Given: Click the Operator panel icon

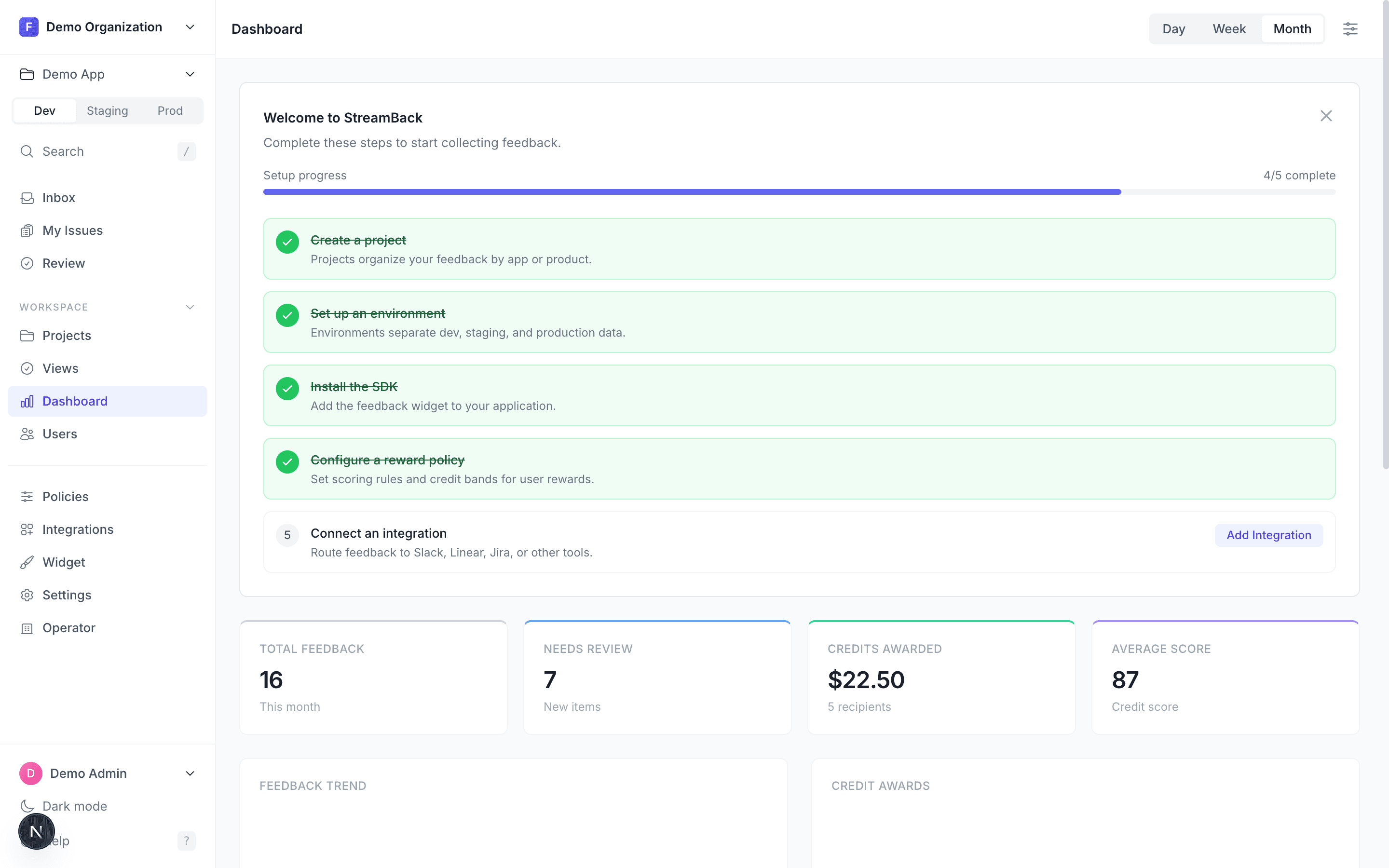Looking at the screenshot, I should 27,628.
